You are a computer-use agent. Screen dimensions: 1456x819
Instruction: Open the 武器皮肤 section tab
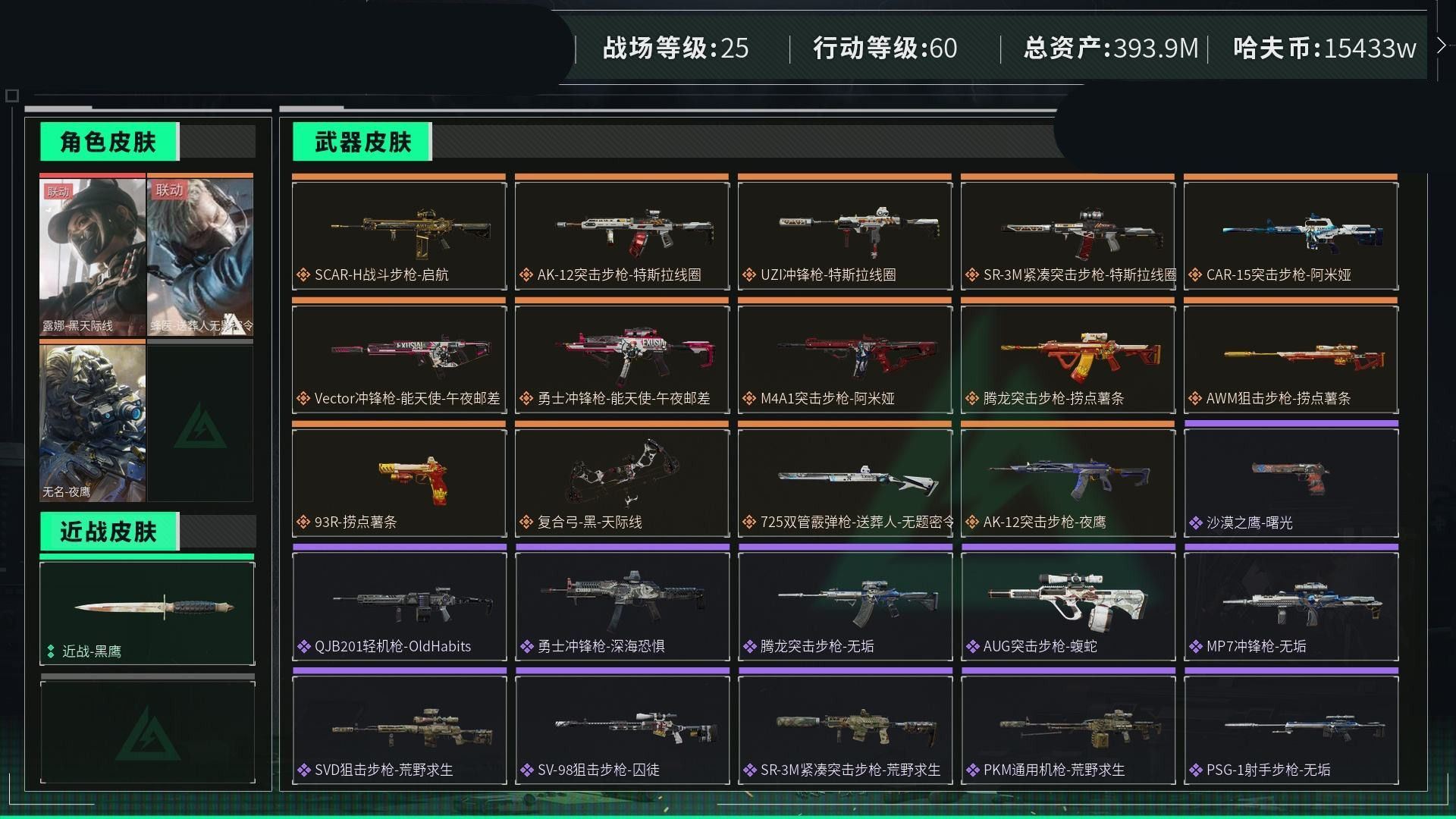(x=362, y=142)
